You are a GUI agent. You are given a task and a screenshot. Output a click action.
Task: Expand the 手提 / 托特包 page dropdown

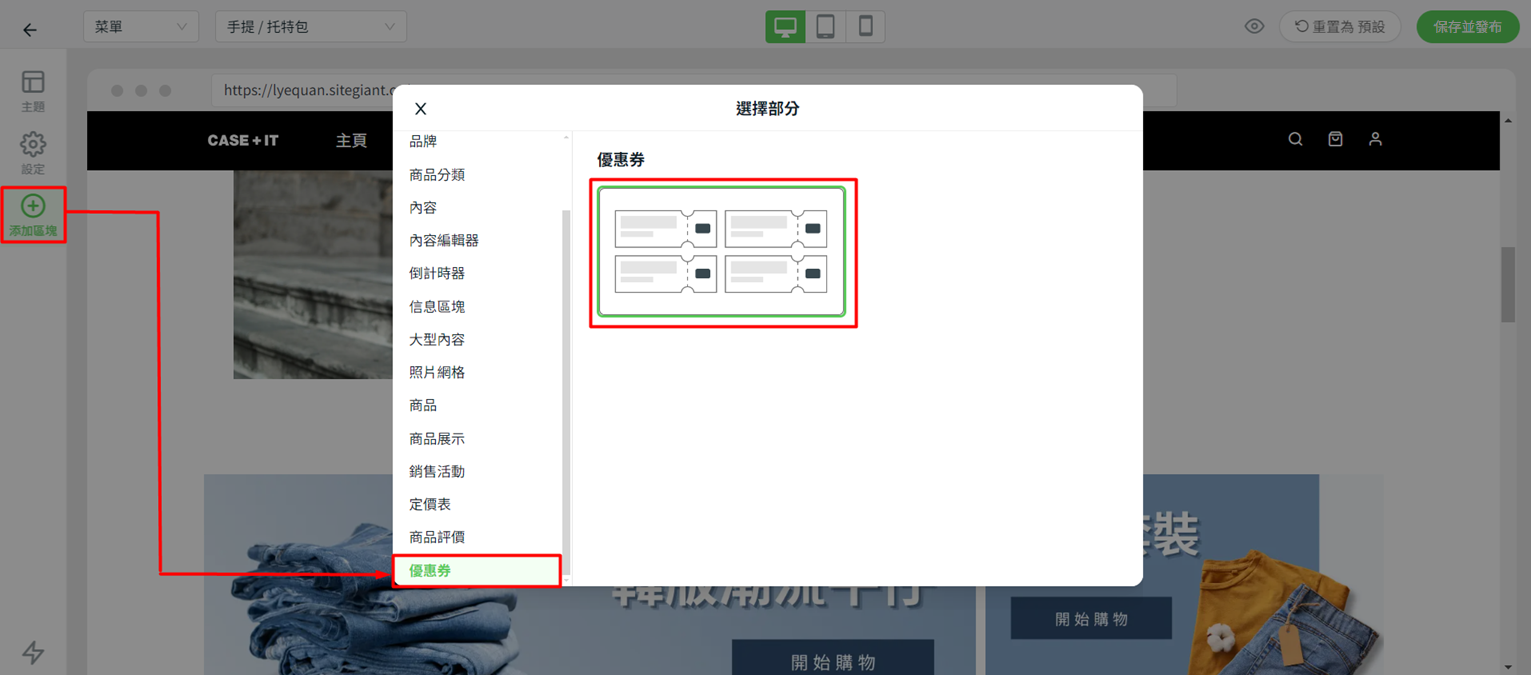tap(310, 27)
